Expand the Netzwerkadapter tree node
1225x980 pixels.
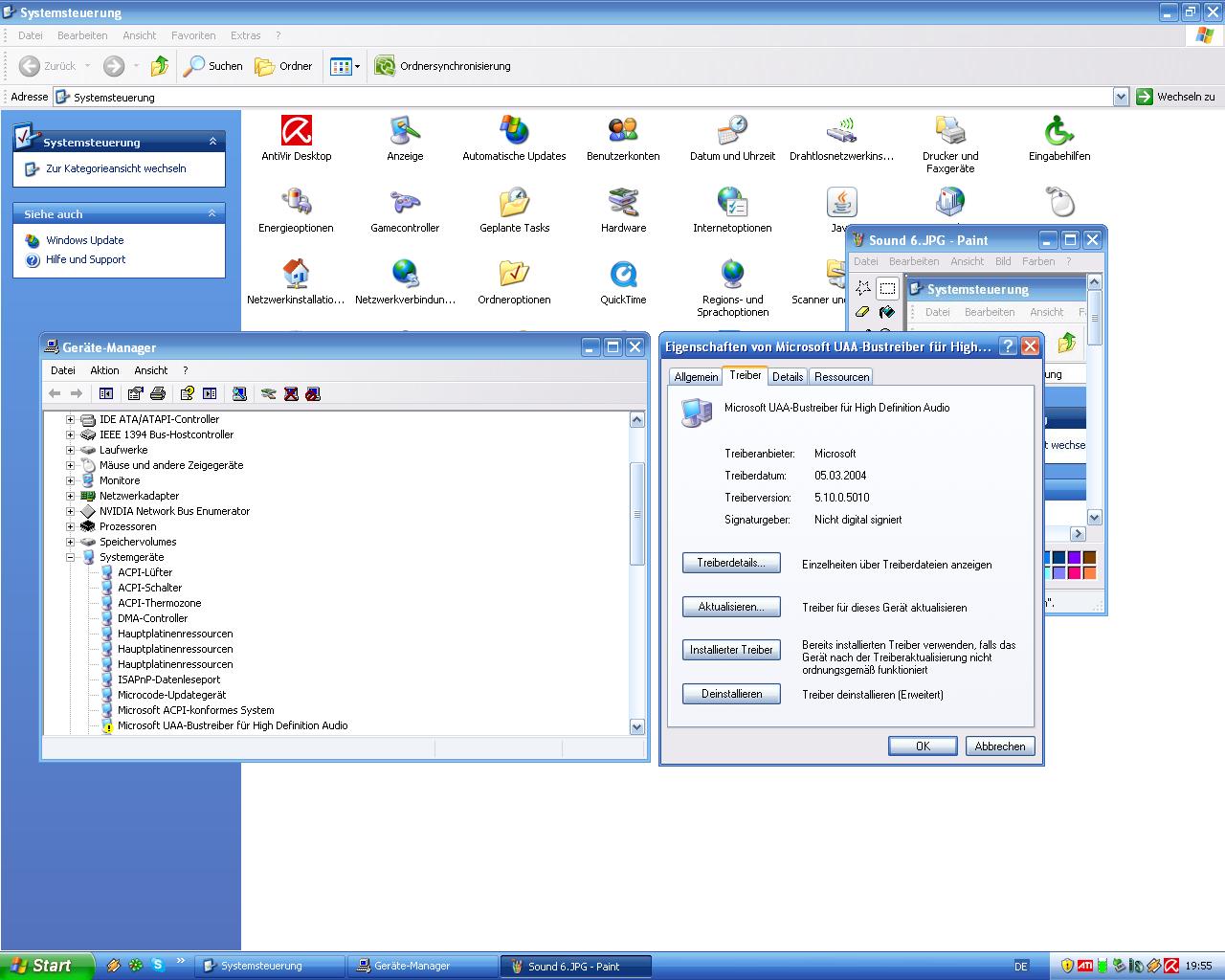pyautogui.click(x=70, y=496)
